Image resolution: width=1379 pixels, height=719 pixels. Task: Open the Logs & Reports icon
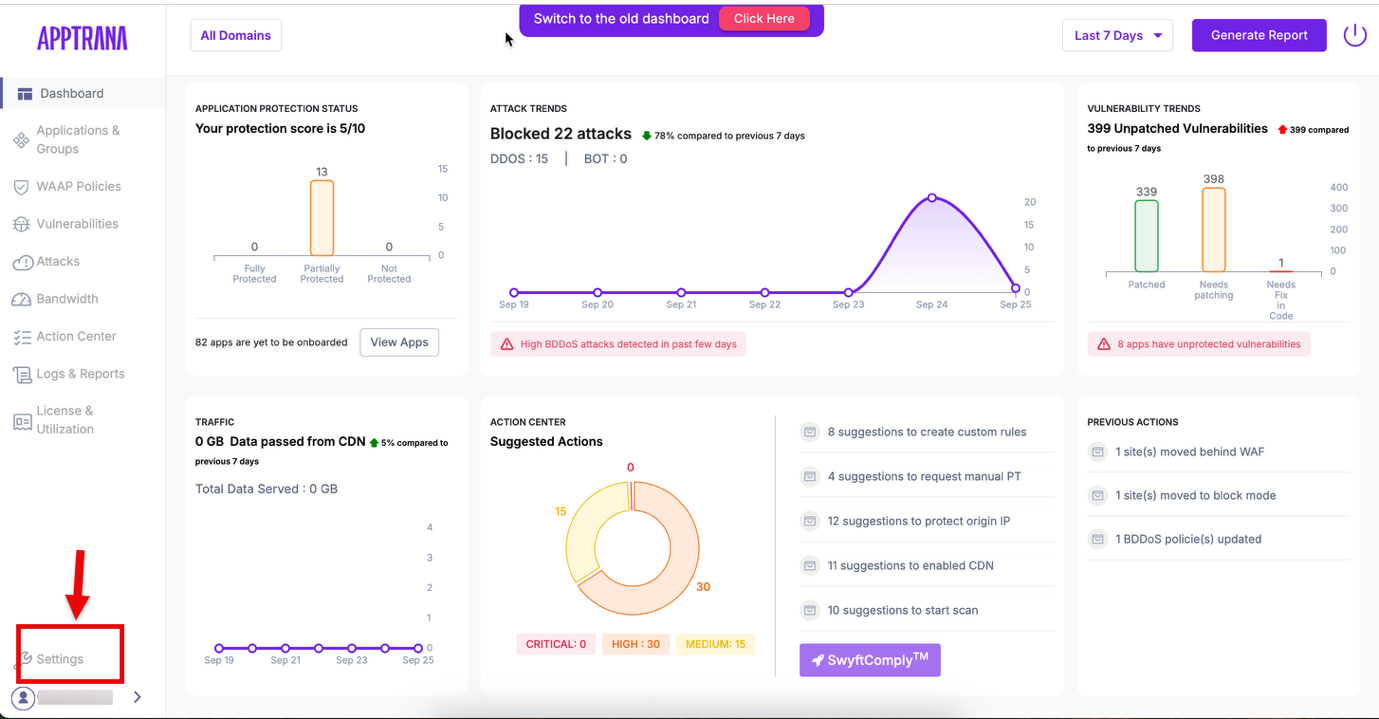21,375
